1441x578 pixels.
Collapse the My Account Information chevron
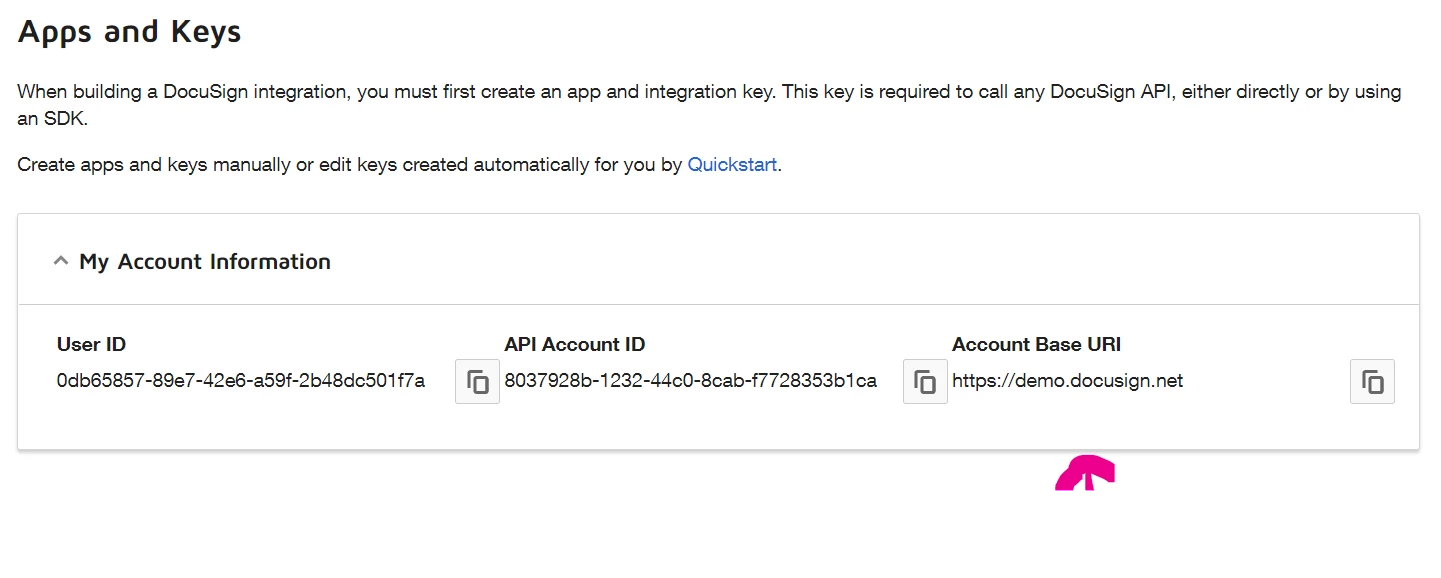pos(61,261)
